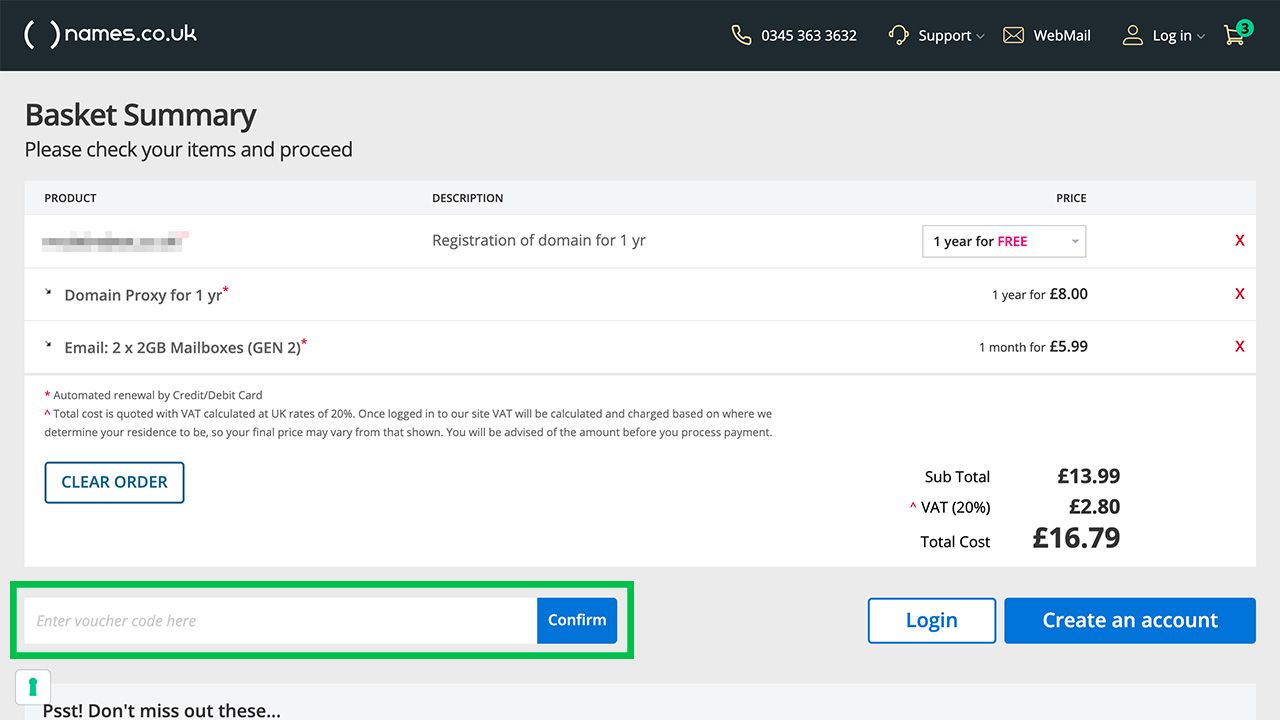Viewport: 1280px width, 720px height.
Task: Click the Confirm voucher button
Action: point(577,620)
